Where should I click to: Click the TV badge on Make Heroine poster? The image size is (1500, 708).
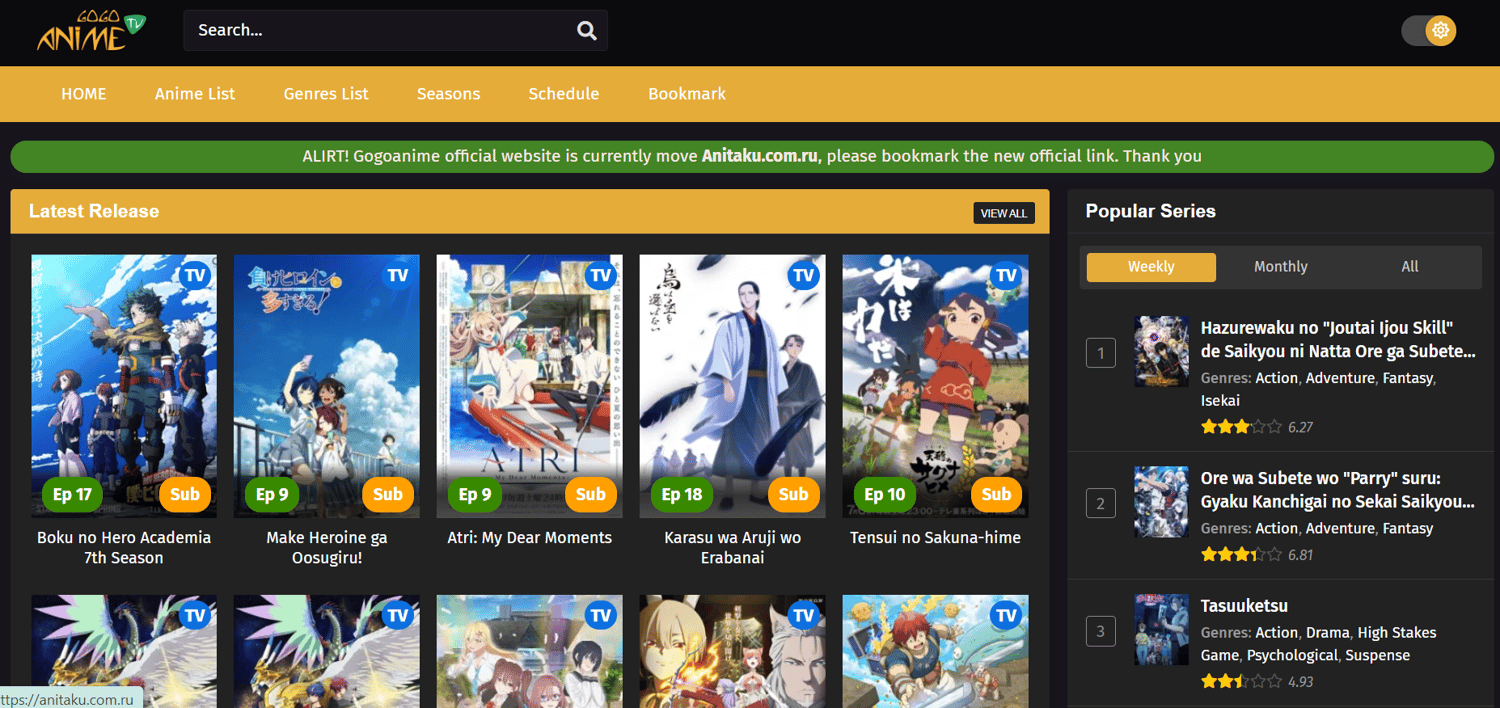398,276
